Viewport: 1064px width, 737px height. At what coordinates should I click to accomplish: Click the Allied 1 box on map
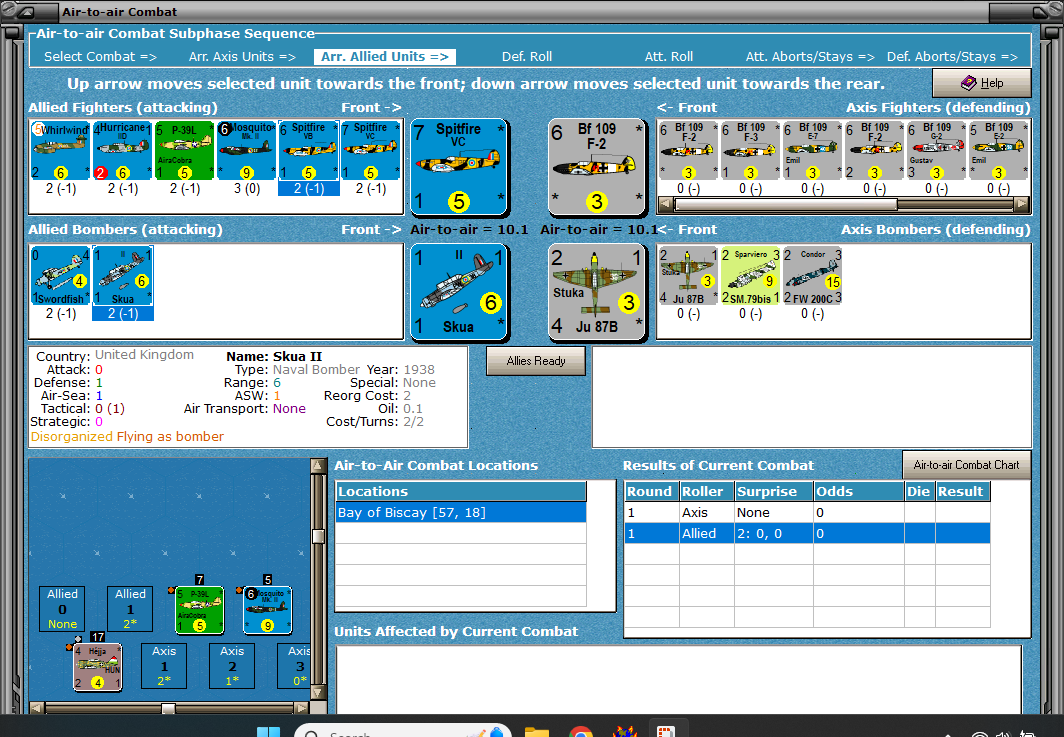(x=130, y=609)
